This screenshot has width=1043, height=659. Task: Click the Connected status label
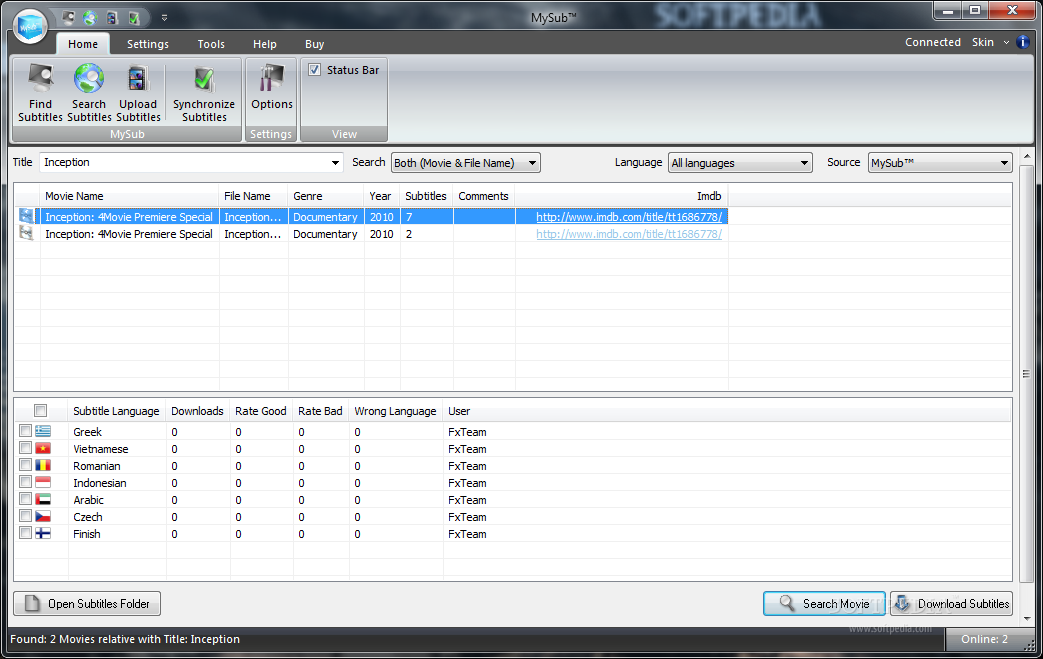(x=933, y=42)
